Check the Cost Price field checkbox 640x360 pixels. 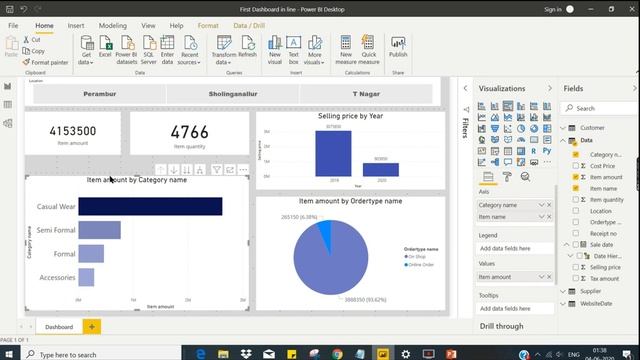(576, 166)
